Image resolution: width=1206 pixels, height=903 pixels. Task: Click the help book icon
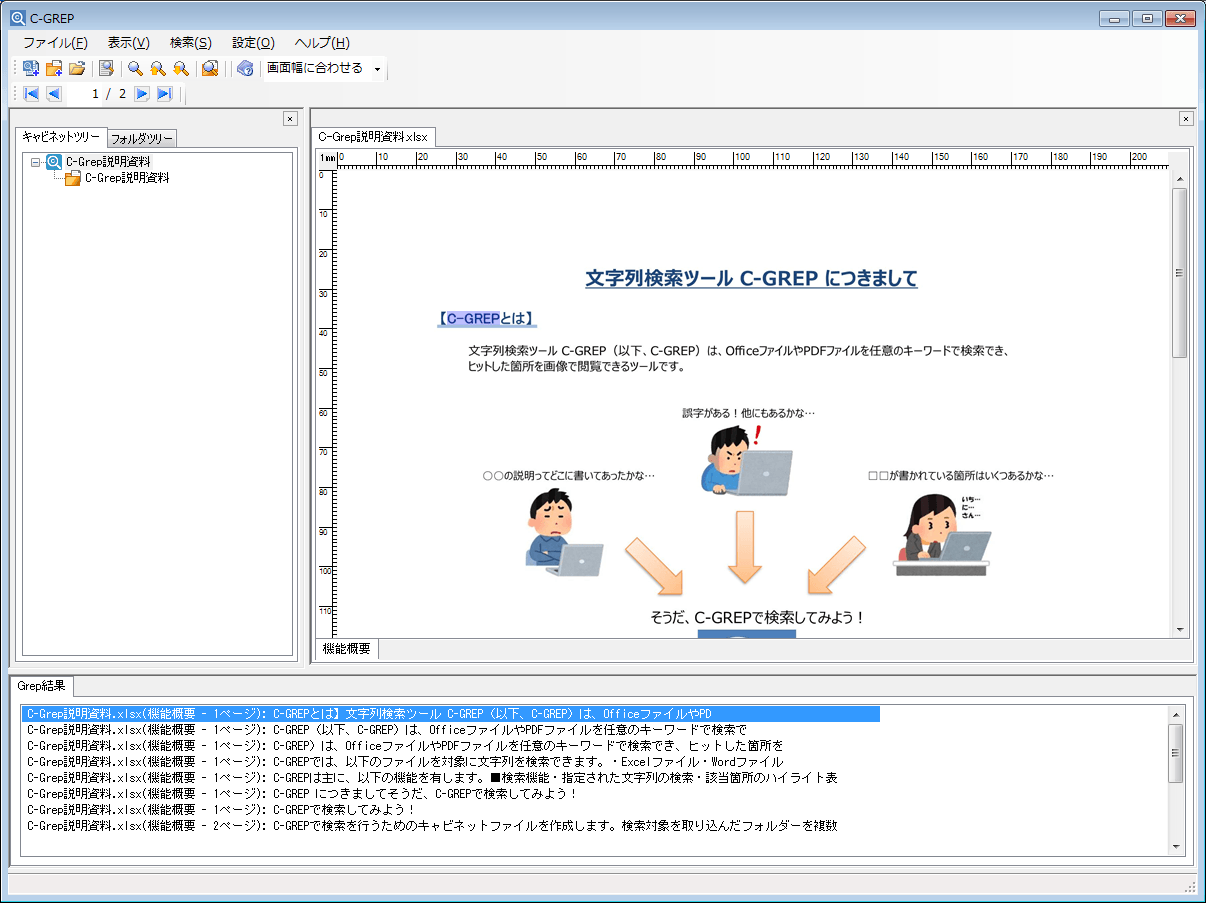tap(245, 69)
